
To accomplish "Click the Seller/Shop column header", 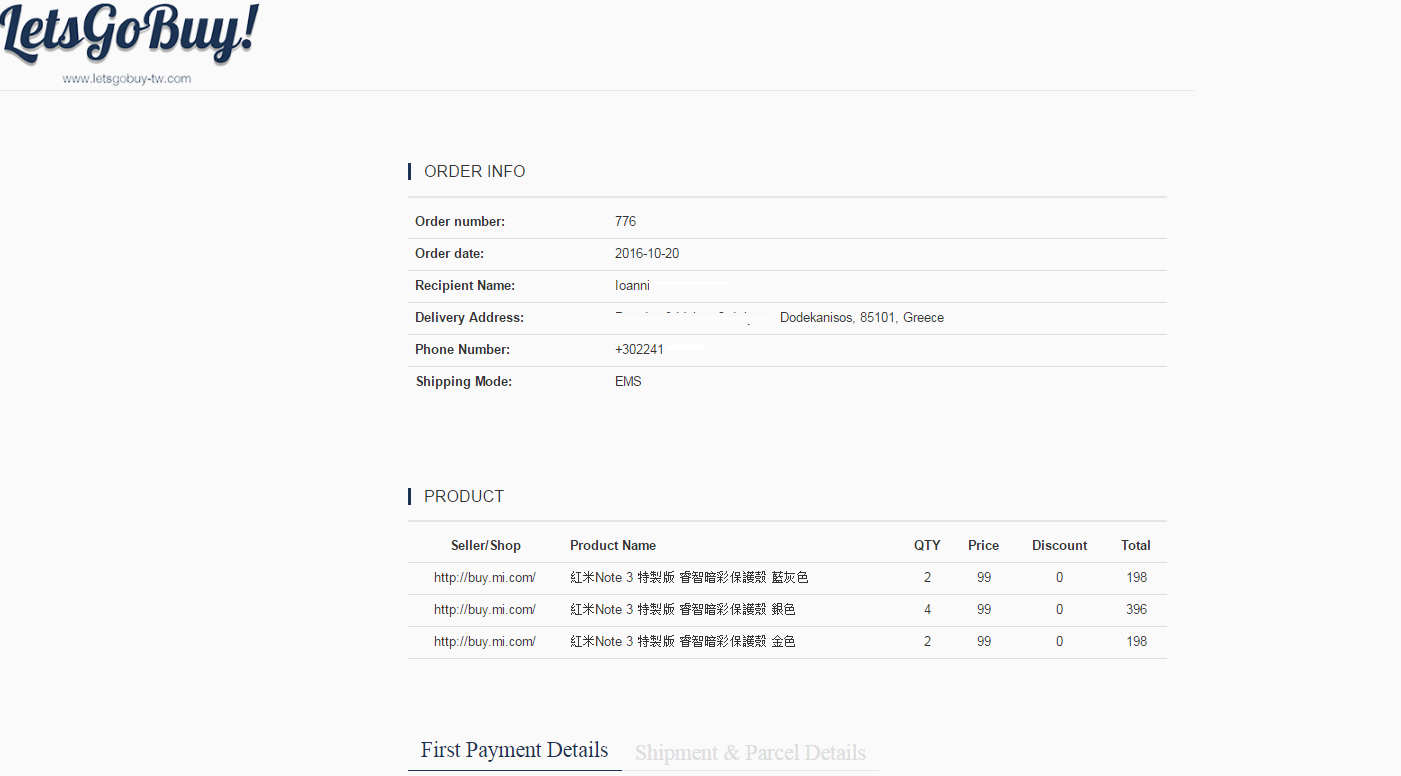I will point(486,545).
